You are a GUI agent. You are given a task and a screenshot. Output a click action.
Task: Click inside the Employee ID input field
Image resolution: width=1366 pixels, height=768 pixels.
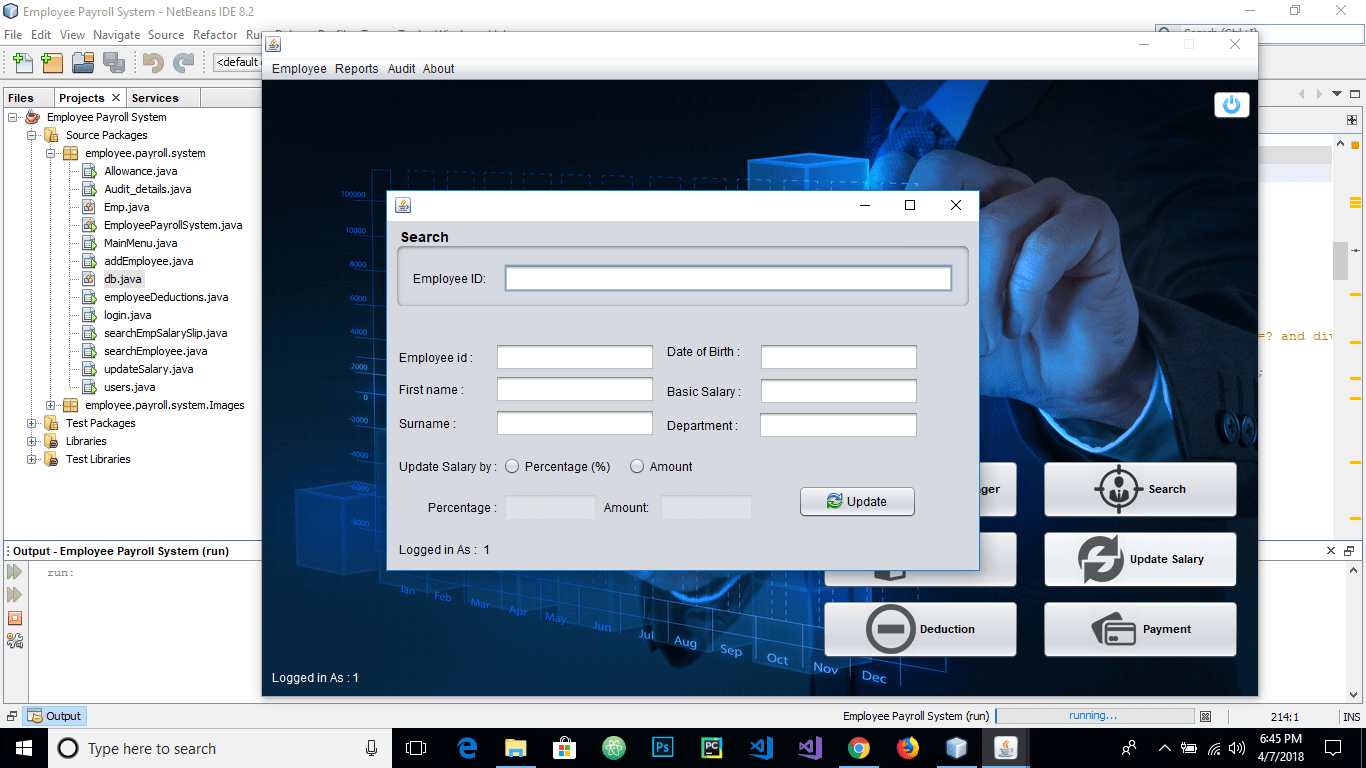[728, 277]
